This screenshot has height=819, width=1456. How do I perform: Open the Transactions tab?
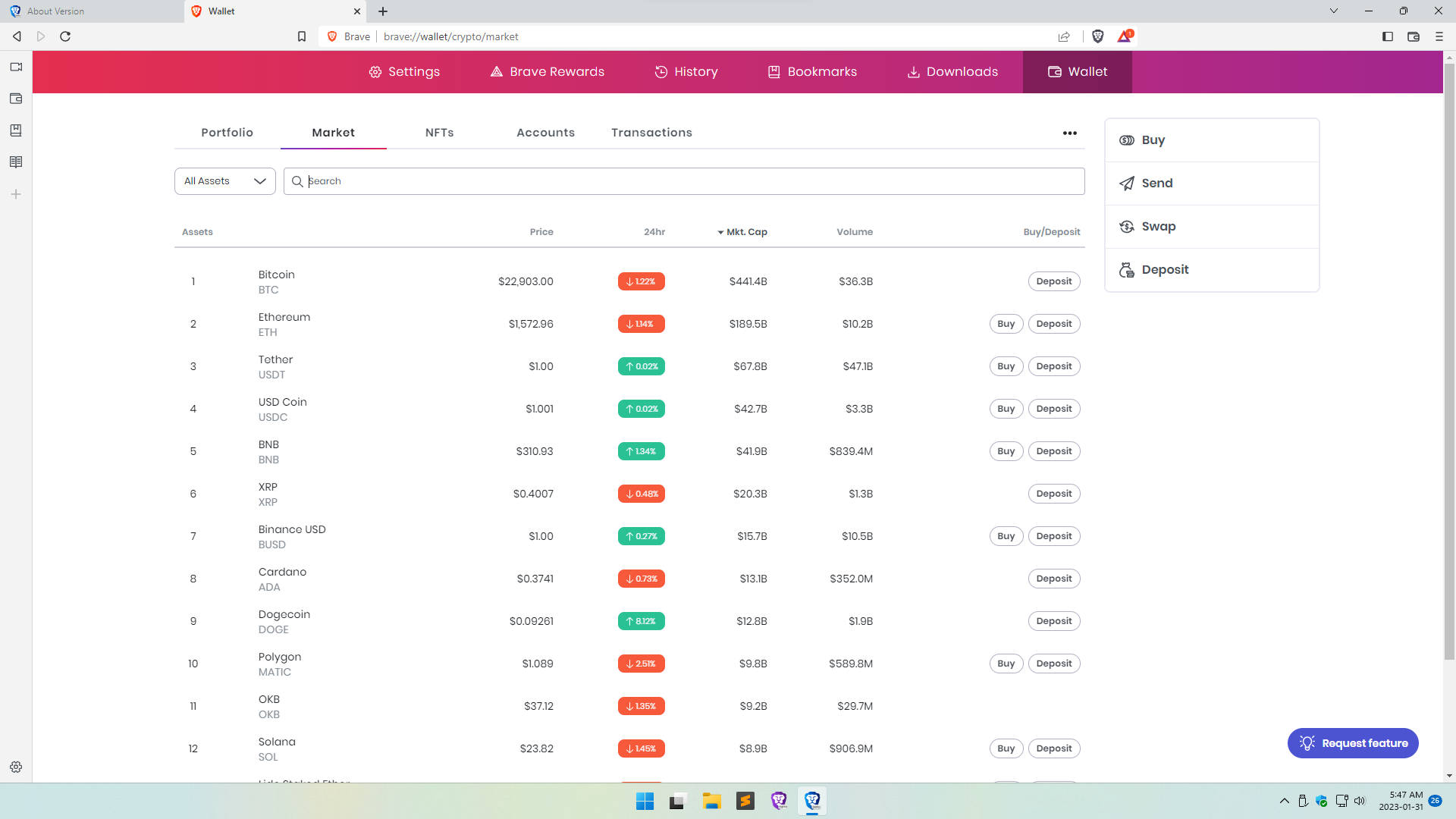point(651,132)
